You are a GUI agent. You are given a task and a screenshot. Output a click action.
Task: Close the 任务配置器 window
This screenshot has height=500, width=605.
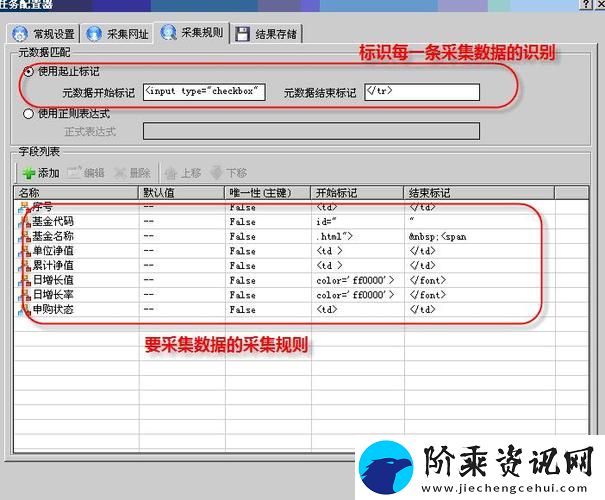coord(600,4)
